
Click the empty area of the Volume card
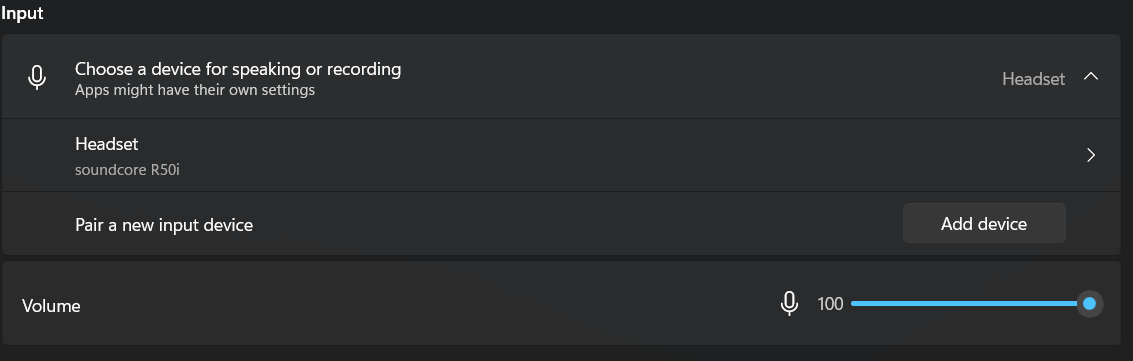[x=426, y=304]
